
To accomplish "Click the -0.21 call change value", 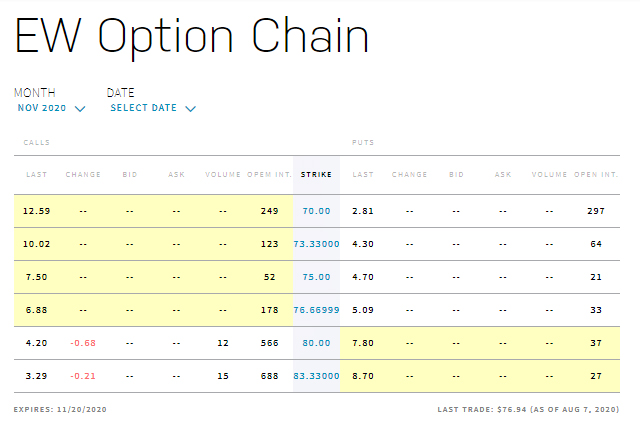I will [83, 376].
